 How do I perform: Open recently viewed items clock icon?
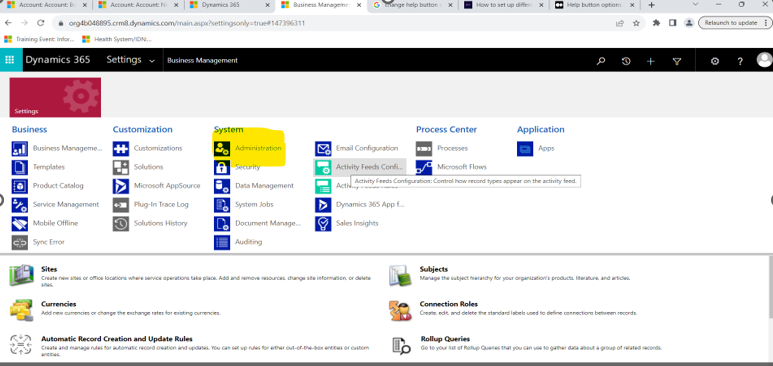coord(626,61)
